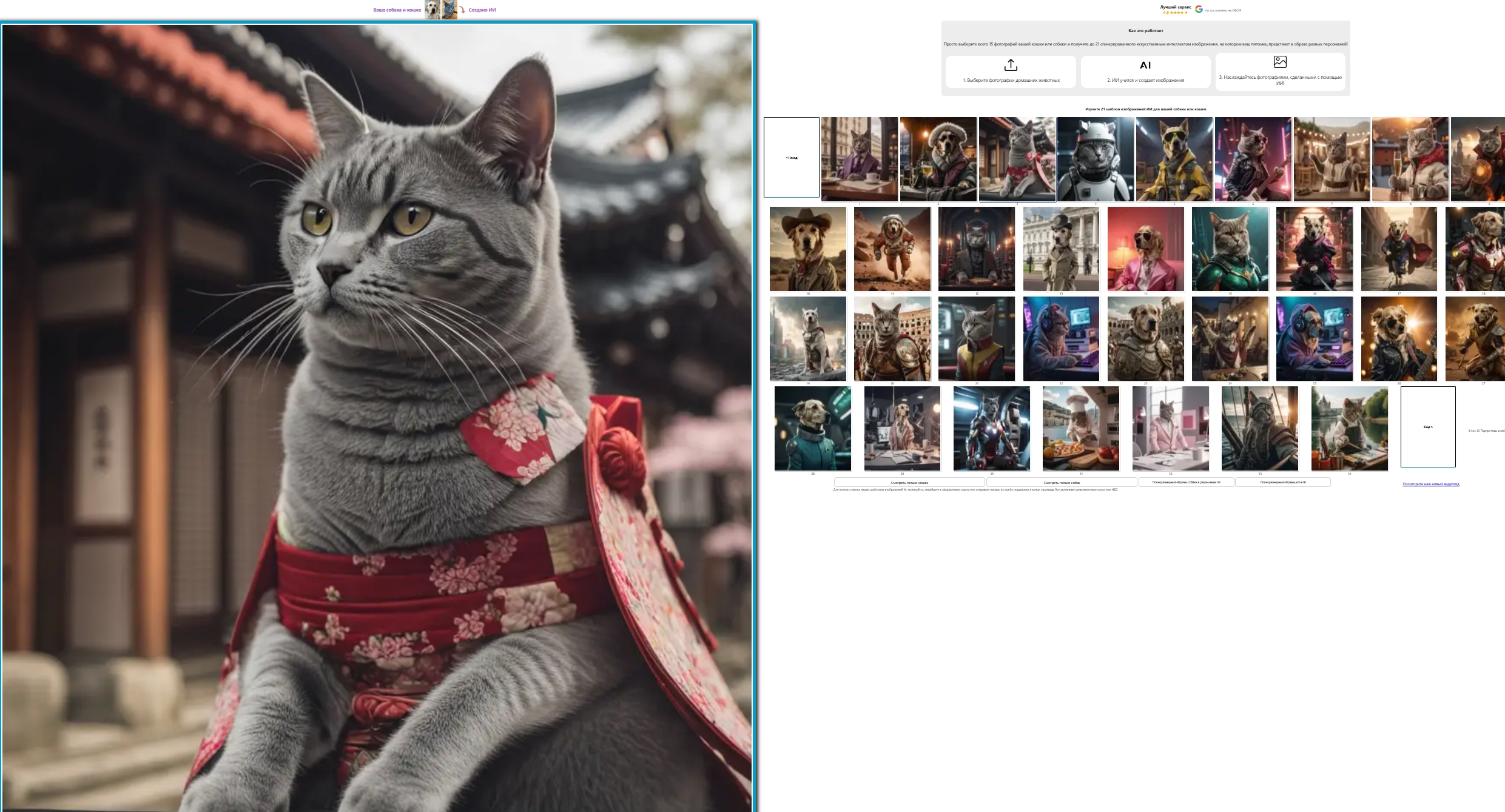Click the Google logo next to rating
Screen dimensions: 1505x812
(x=1199, y=9)
